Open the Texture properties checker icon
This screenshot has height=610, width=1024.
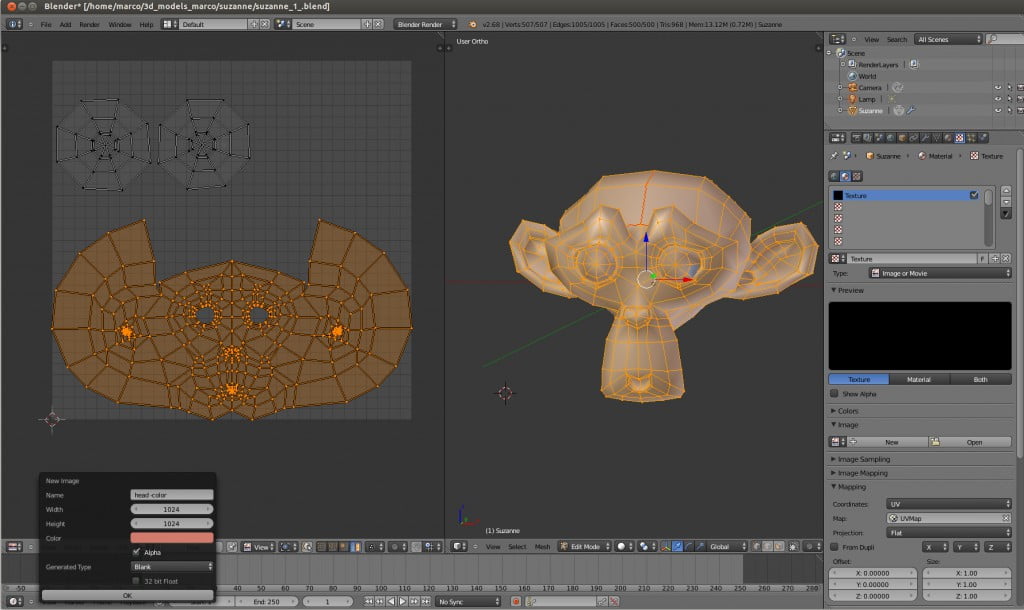pos(959,138)
